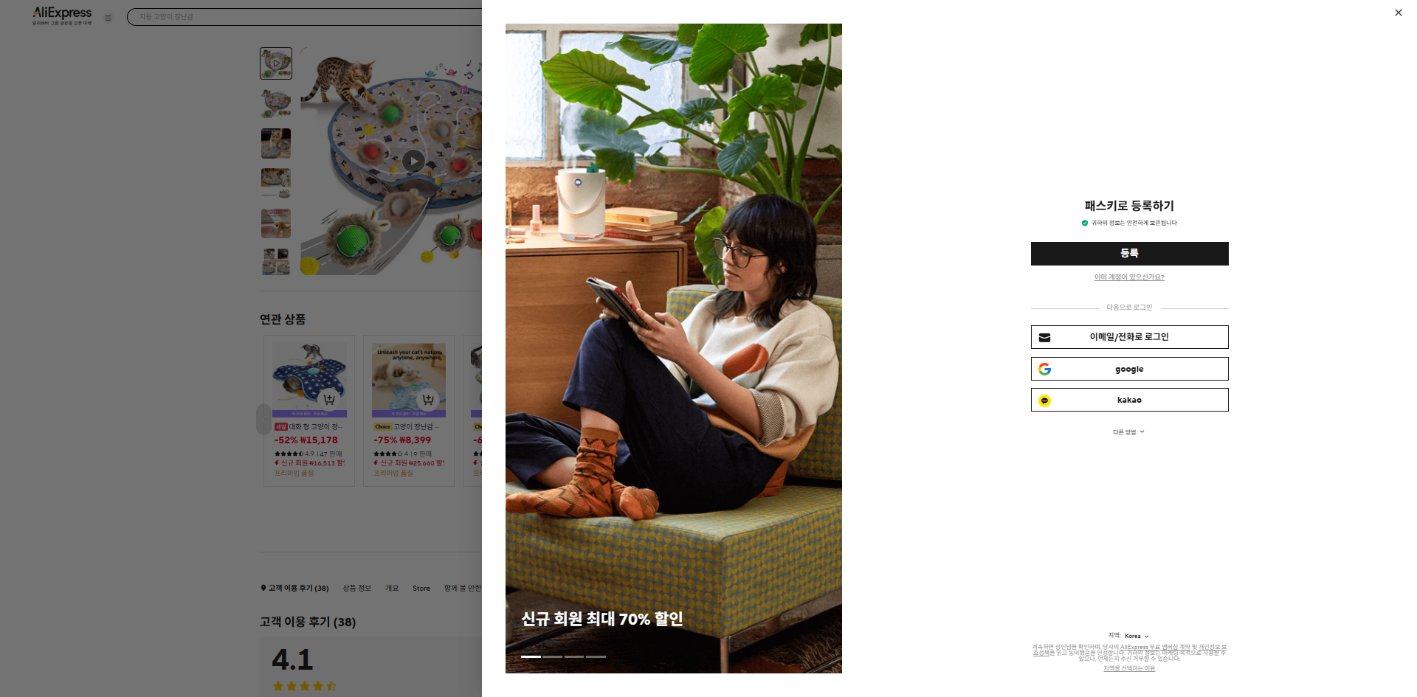Viewport: 1417px width, 697px height.
Task: Select the first product video thumbnail
Action: coord(276,63)
